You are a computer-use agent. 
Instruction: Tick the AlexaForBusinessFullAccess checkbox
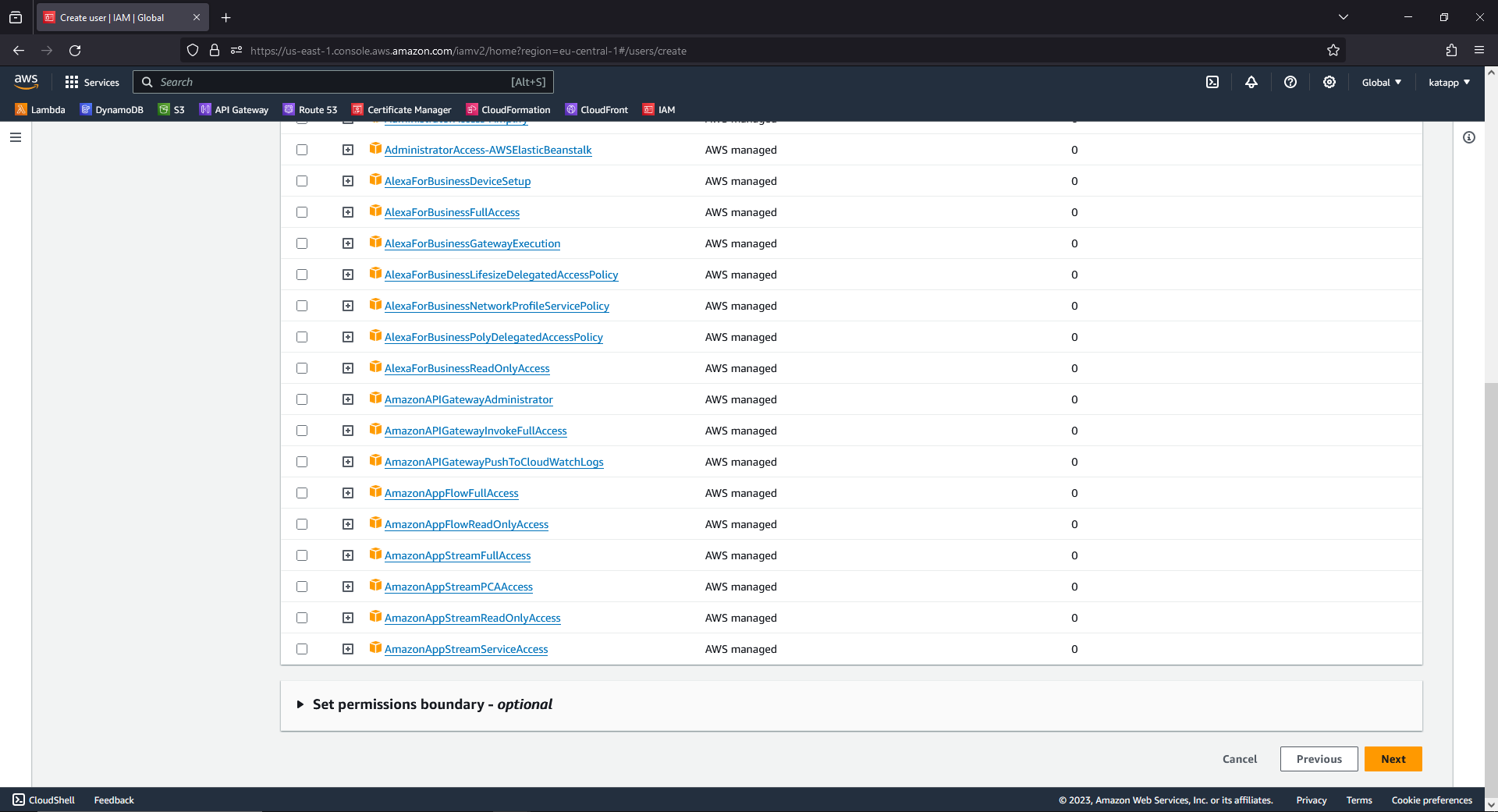click(x=302, y=212)
